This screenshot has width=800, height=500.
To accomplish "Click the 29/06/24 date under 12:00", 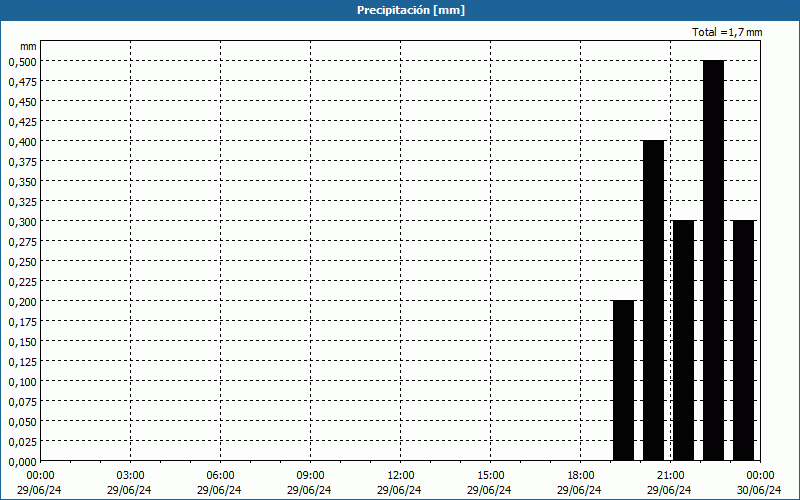I will pyautogui.click(x=399, y=490).
